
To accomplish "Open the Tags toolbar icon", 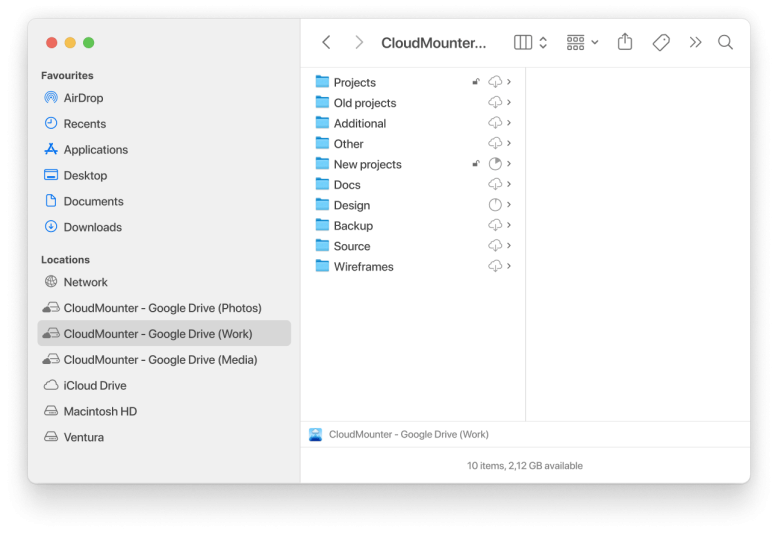I will click(661, 43).
